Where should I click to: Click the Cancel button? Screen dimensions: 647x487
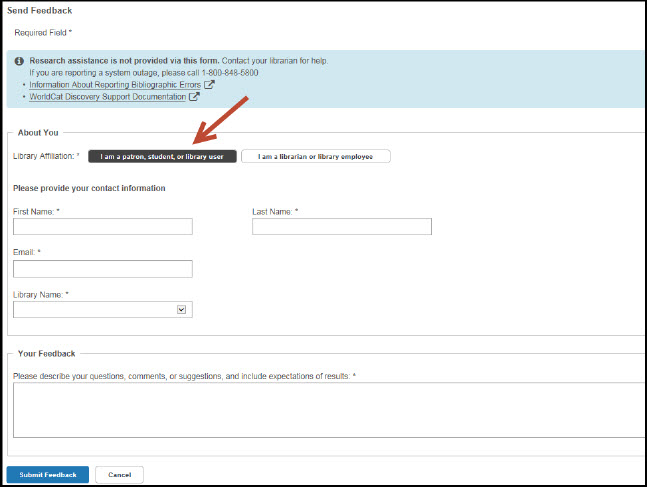pos(120,475)
